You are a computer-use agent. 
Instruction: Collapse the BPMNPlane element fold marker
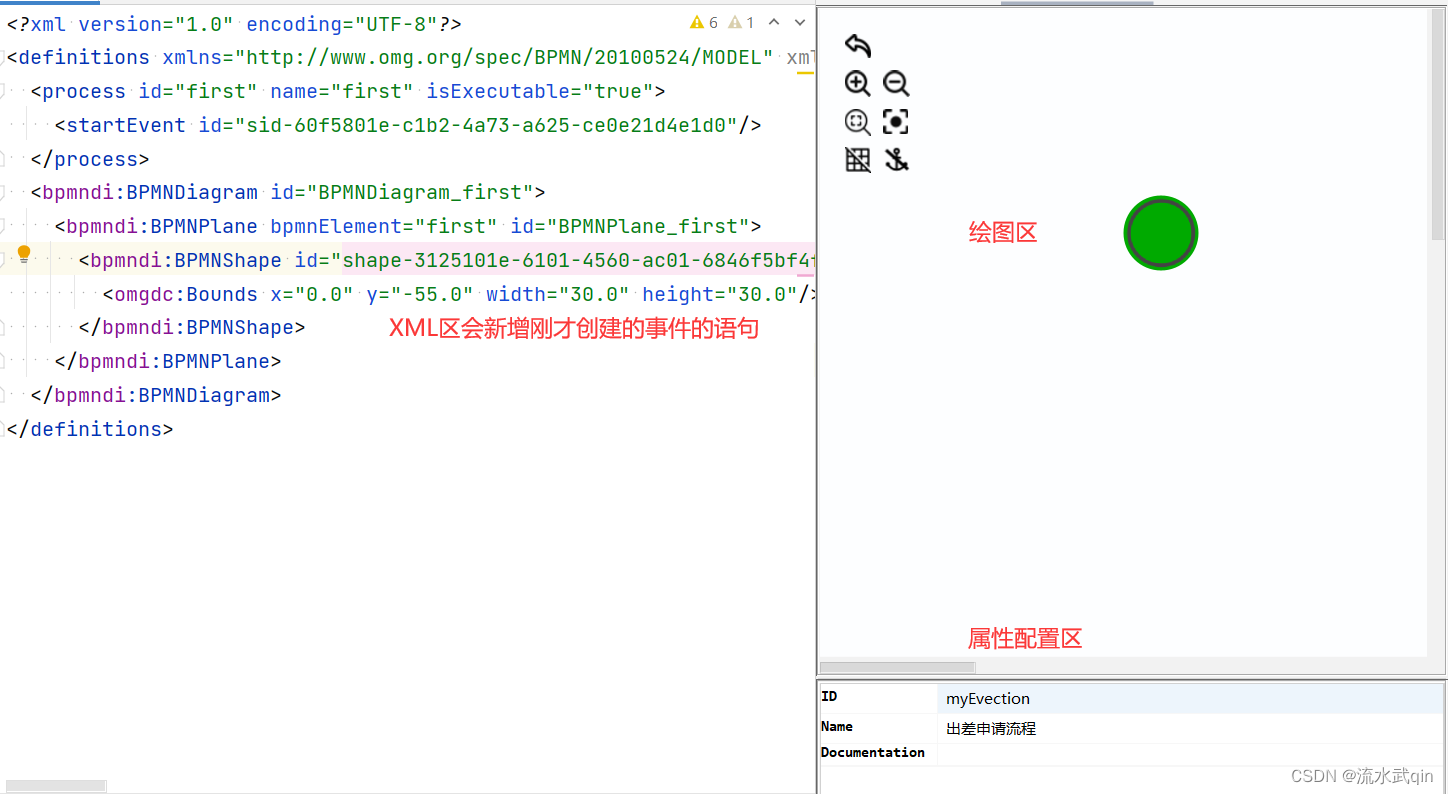click(x=3, y=226)
